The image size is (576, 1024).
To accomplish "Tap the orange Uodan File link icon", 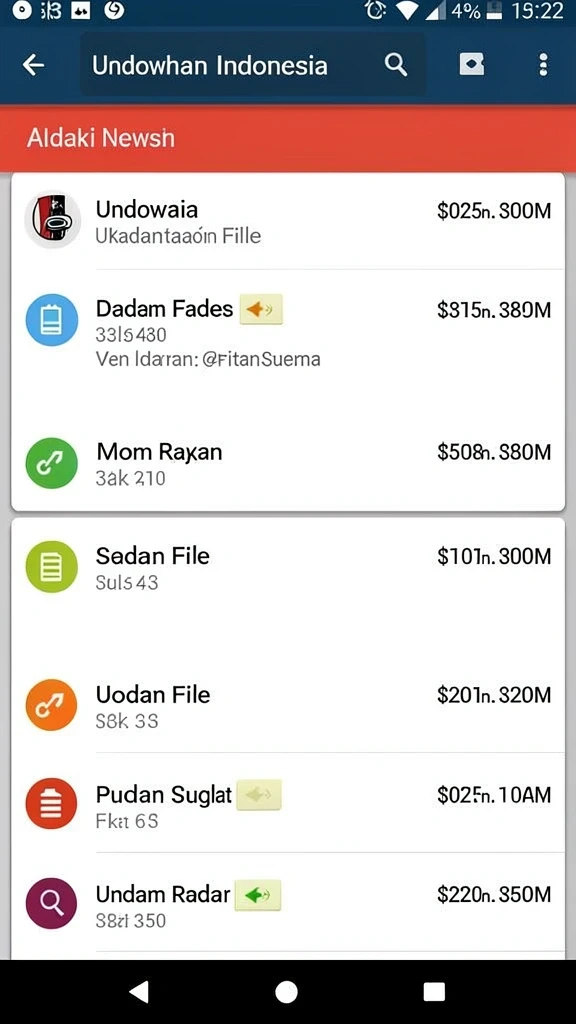I will (x=52, y=705).
